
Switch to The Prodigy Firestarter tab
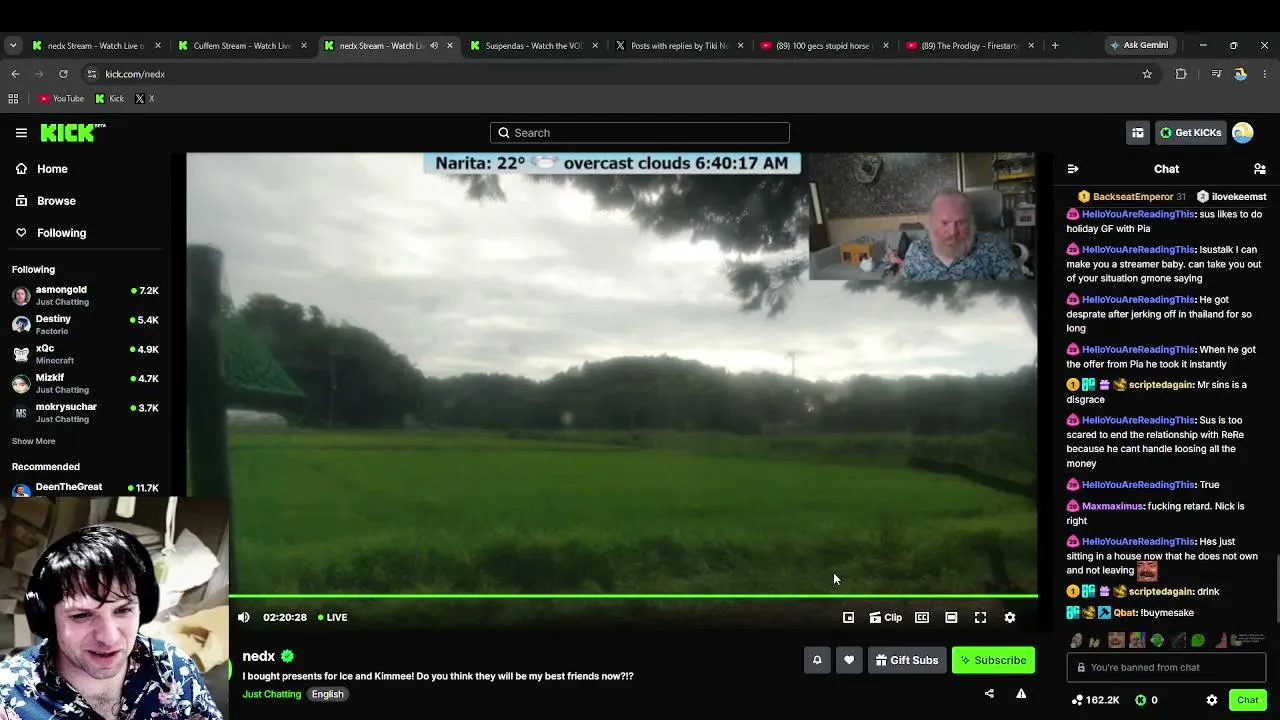tap(970, 45)
